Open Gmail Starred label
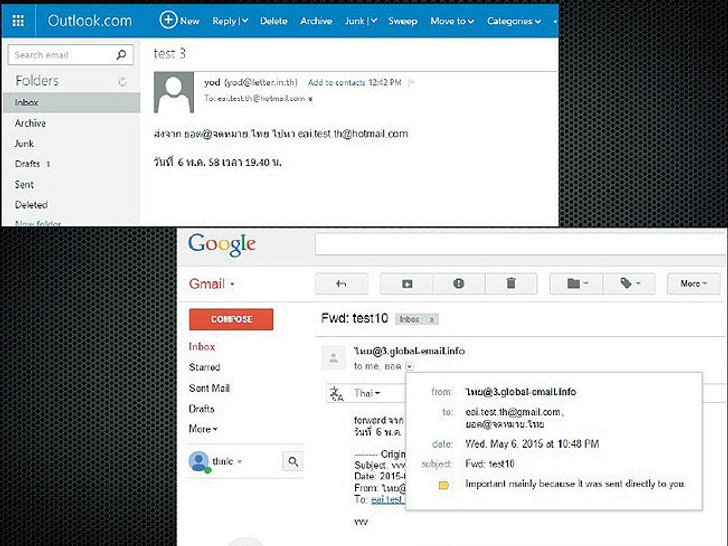 pos(204,367)
